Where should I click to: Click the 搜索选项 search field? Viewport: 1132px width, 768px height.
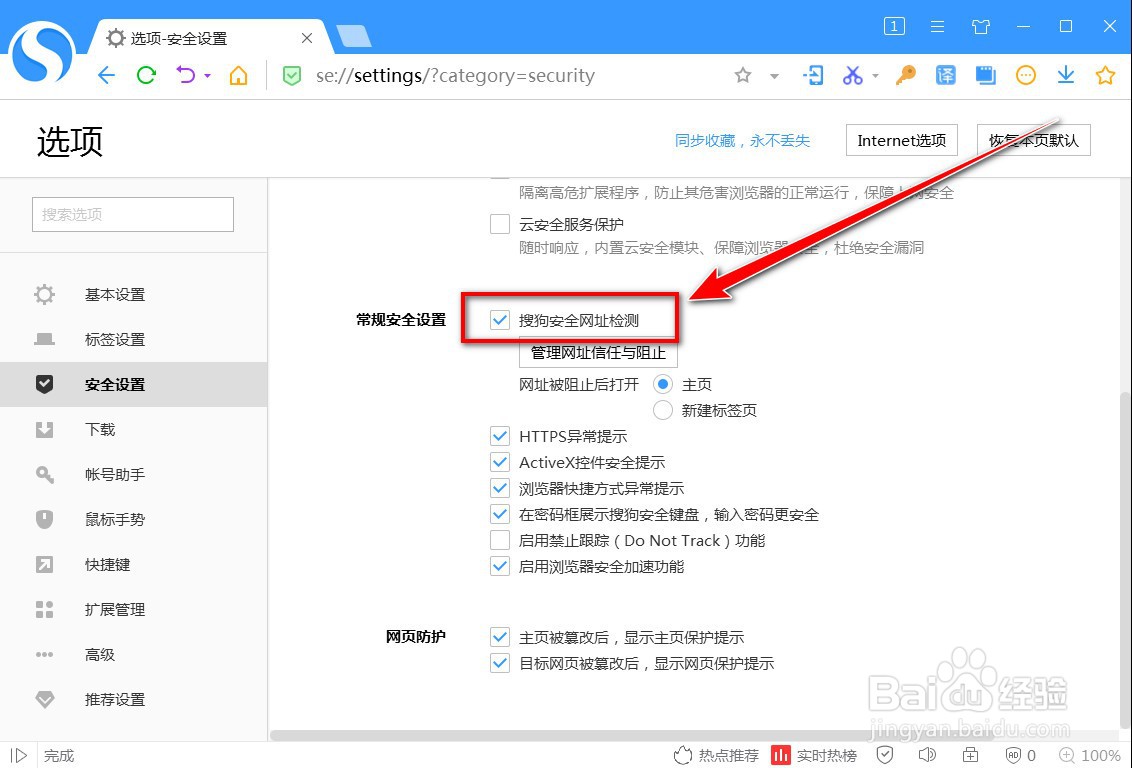133,214
